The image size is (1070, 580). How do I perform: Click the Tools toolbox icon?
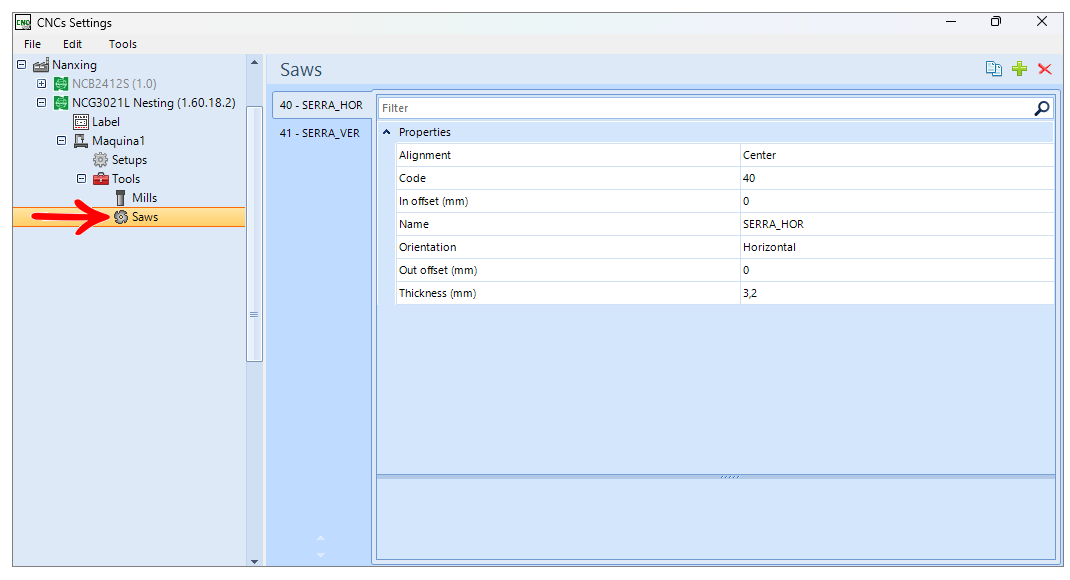tap(100, 179)
